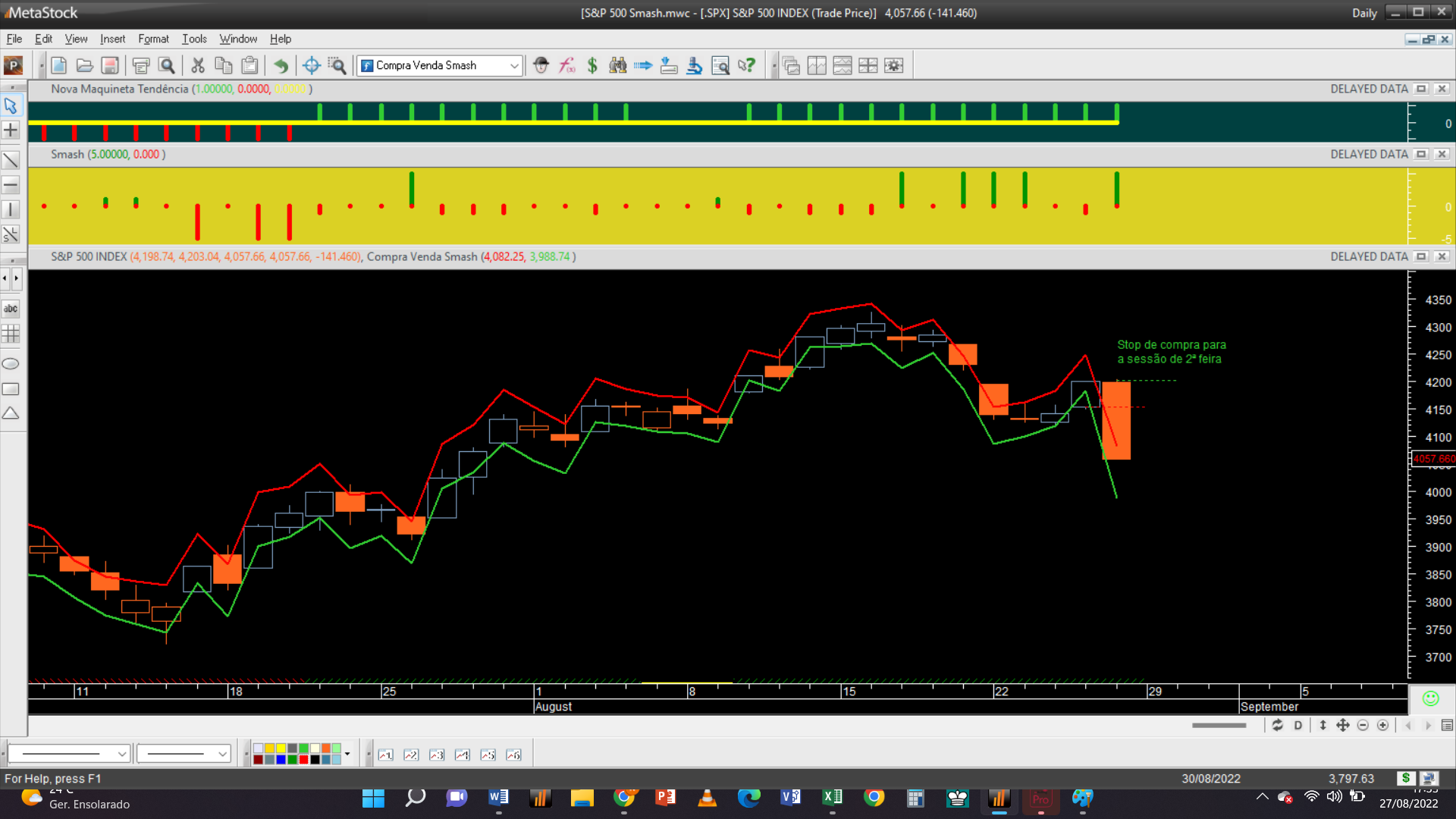Screen dimensions: 1456x819
Task: Open The Explorer binoculars icon
Action: [618, 66]
